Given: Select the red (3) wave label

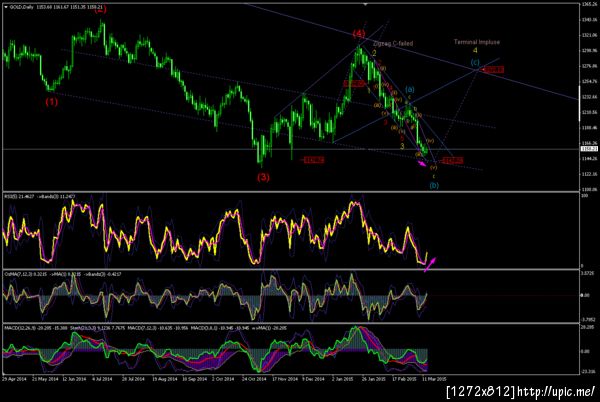Looking at the screenshot, I should (263, 177).
